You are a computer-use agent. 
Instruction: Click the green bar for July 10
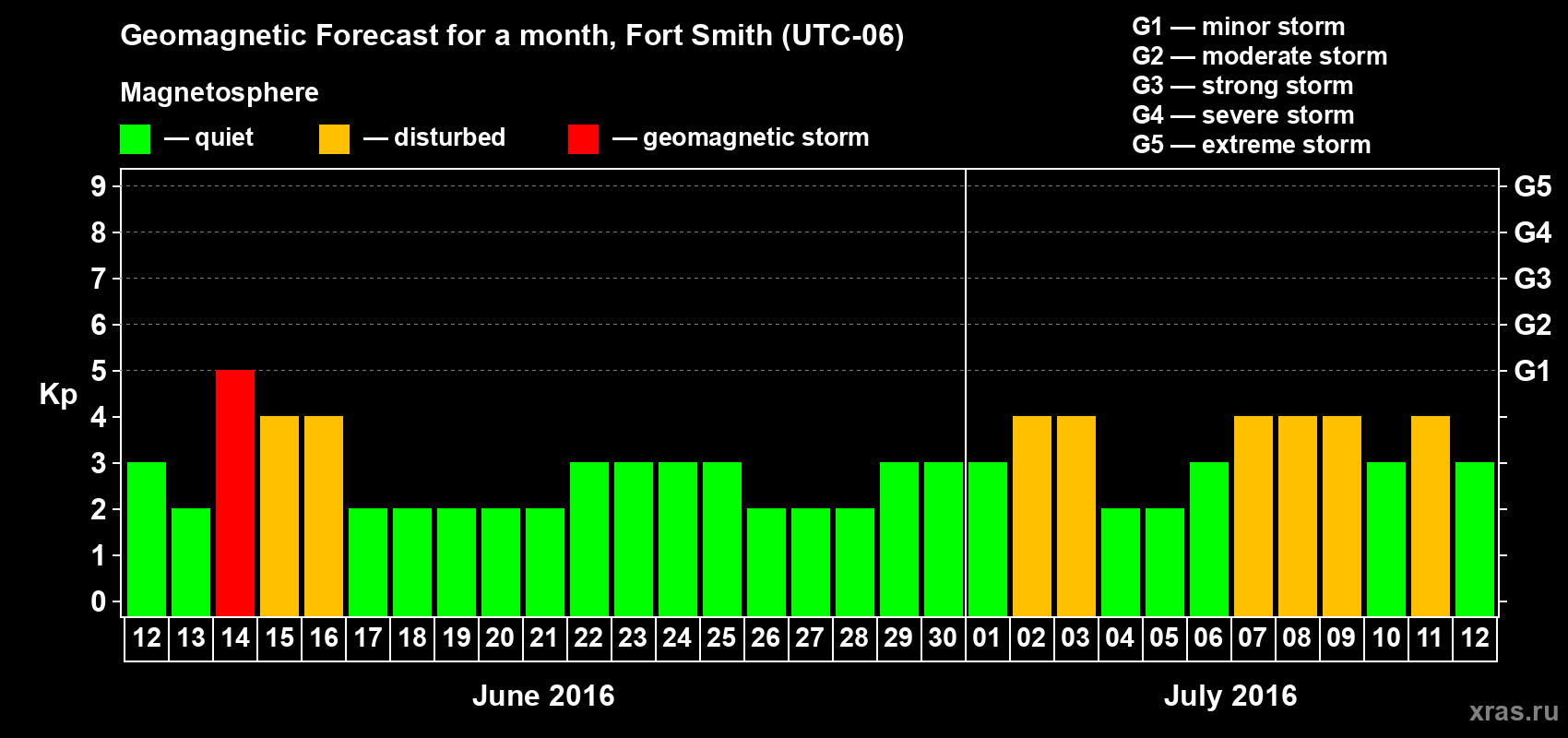(1386, 540)
